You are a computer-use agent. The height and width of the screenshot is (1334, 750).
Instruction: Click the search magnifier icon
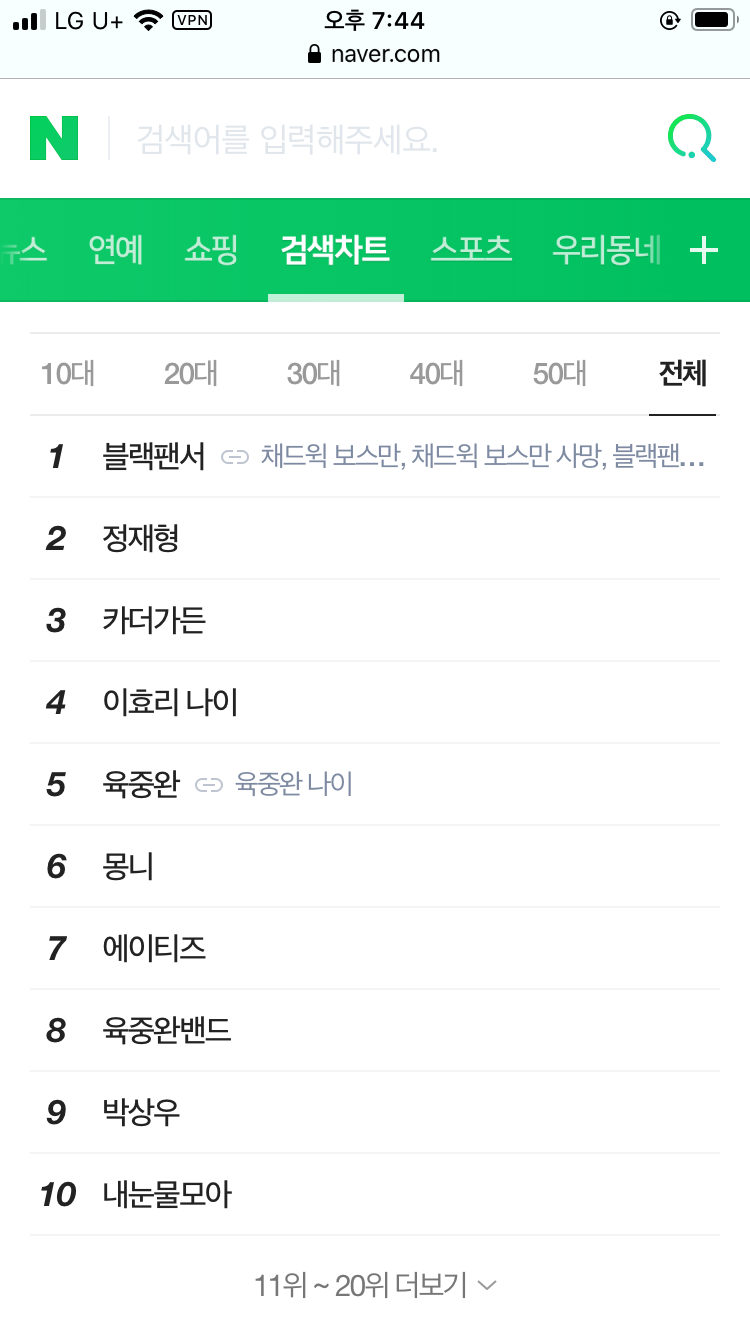(x=690, y=138)
